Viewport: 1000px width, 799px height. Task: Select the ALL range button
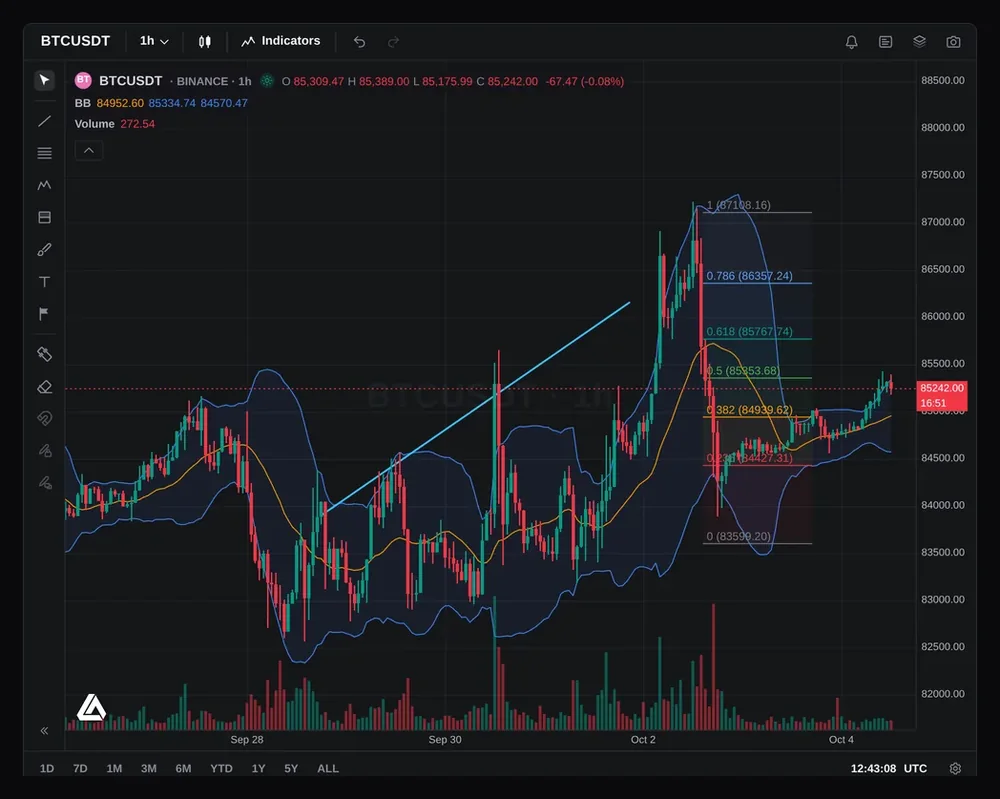click(328, 768)
